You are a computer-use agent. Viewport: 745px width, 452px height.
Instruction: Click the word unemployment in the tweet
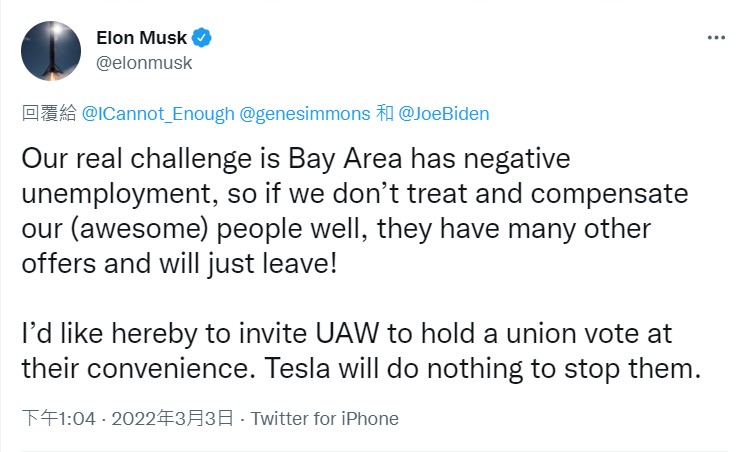pos(120,194)
